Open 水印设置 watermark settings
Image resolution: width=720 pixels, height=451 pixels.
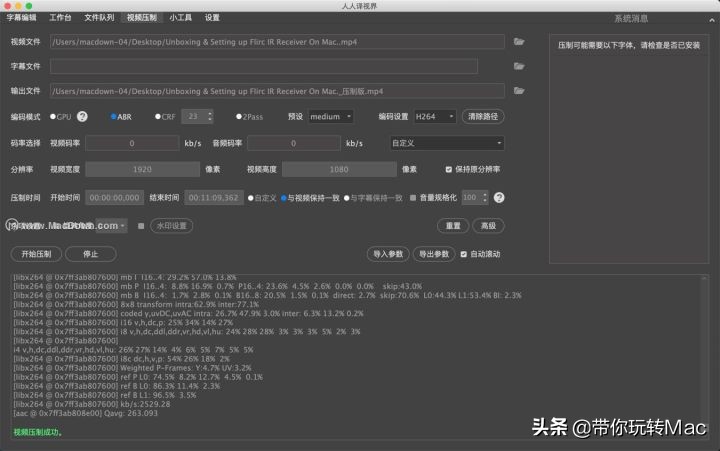[172, 226]
